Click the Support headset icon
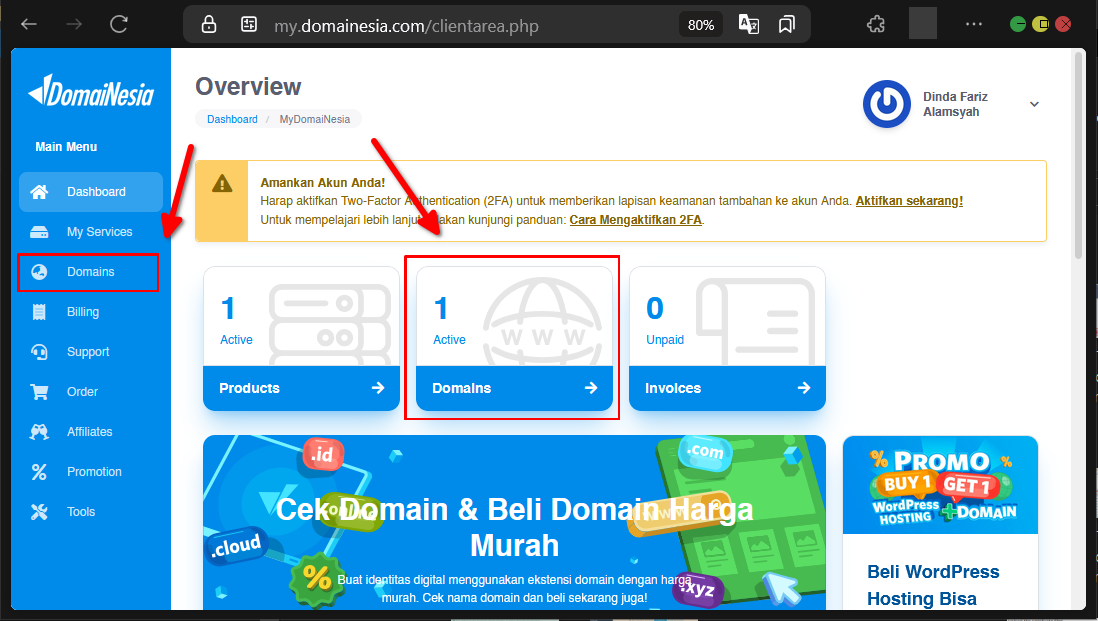Viewport: 1098px width, 621px height. tap(39, 351)
